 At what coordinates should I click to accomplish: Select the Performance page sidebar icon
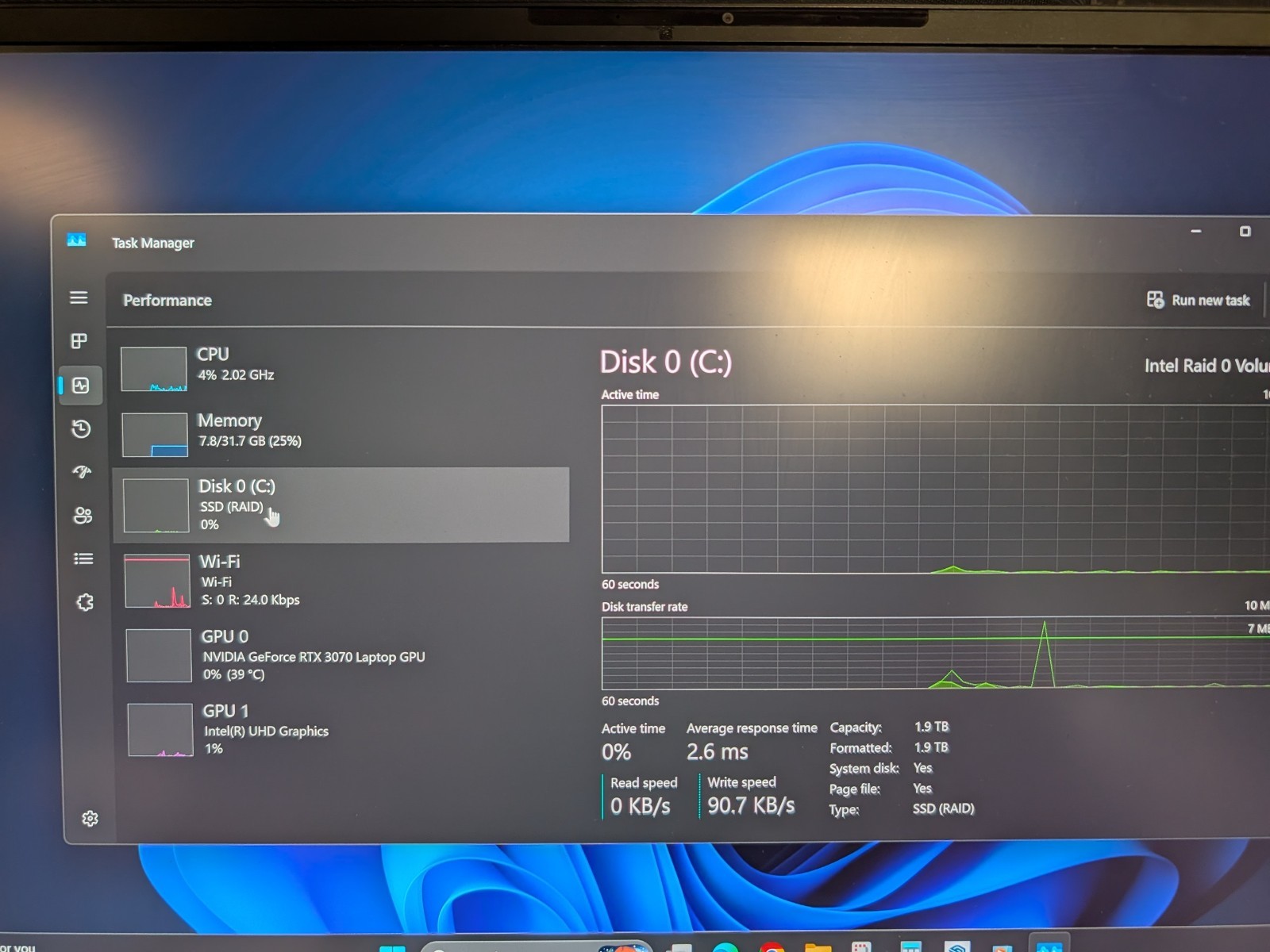(x=80, y=386)
